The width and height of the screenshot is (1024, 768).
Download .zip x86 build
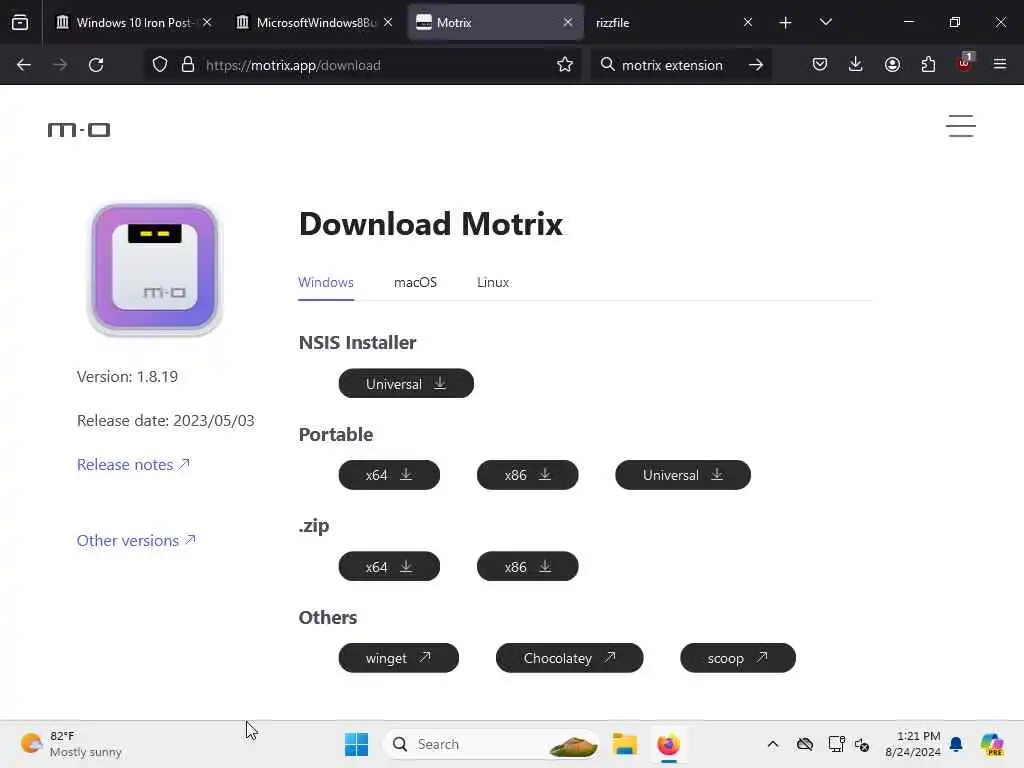(528, 567)
